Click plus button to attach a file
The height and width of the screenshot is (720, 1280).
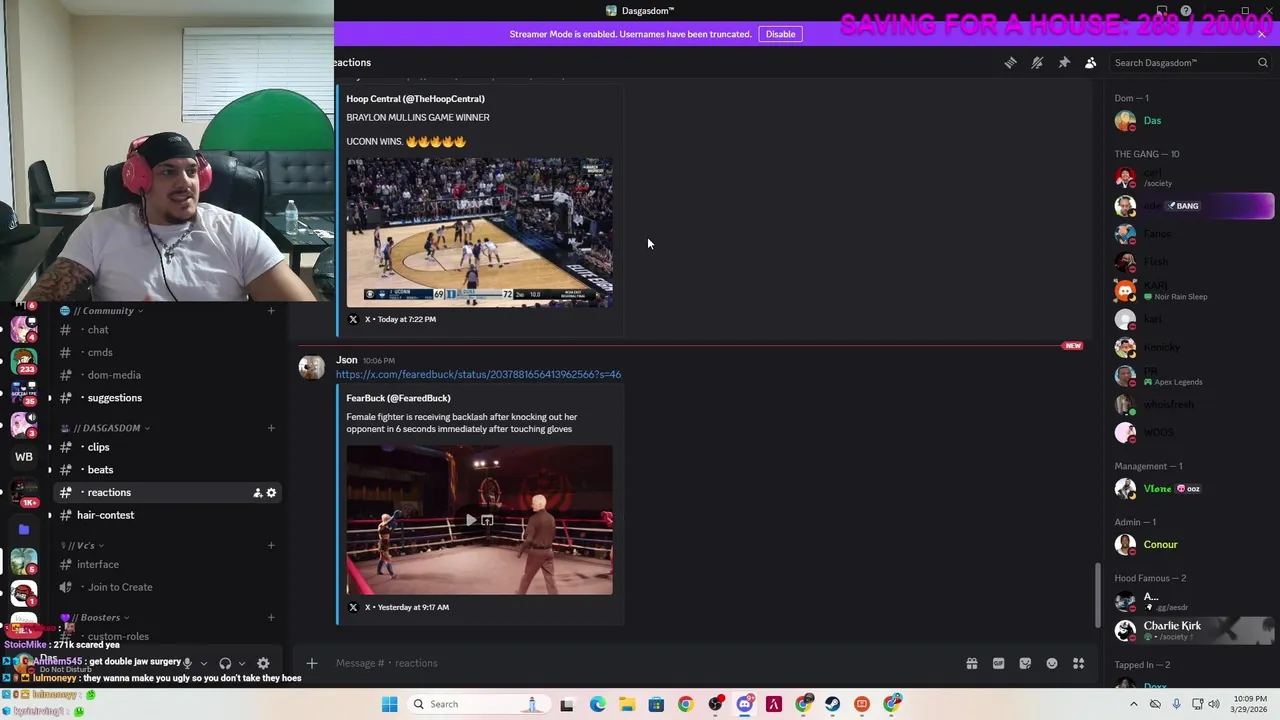(x=311, y=663)
